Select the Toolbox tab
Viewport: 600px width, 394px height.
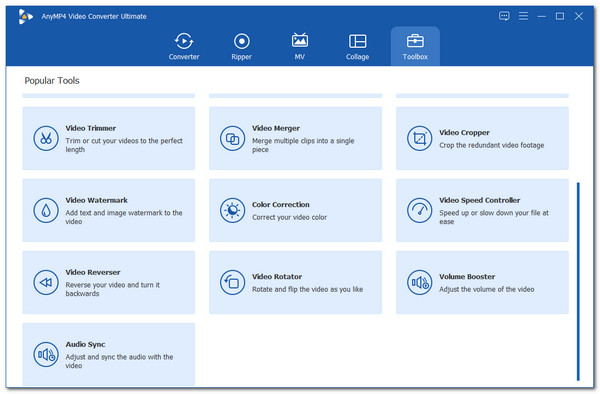[x=415, y=46]
